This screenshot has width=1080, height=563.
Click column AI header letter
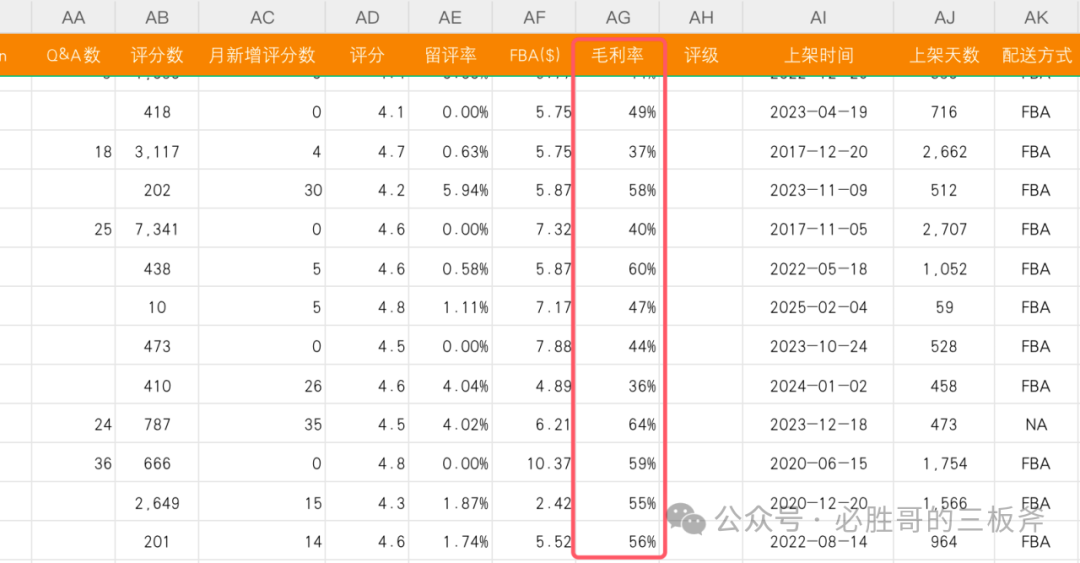pos(818,17)
